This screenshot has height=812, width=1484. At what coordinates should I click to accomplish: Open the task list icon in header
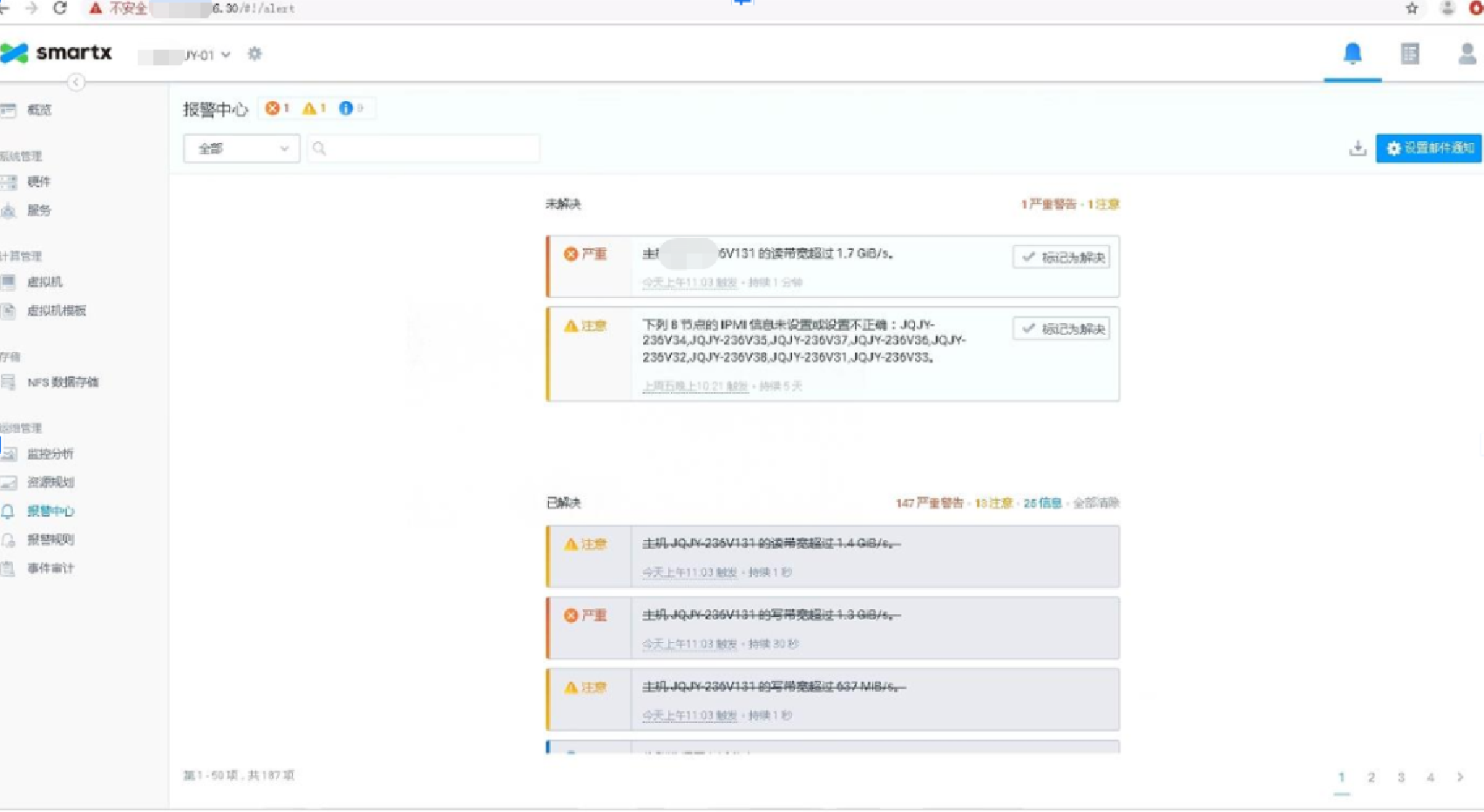tap(1409, 54)
